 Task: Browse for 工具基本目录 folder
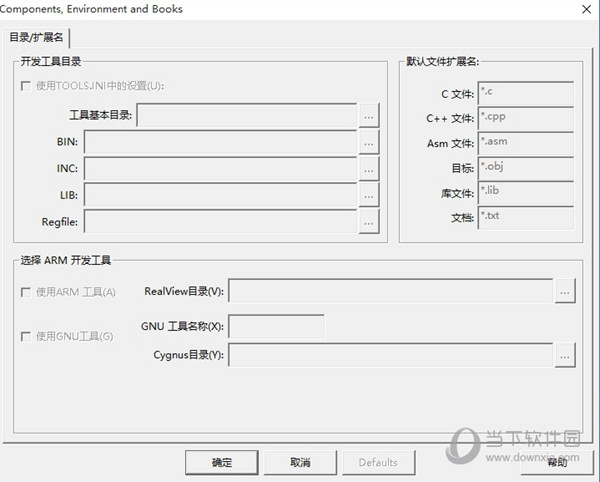tap(369, 115)
